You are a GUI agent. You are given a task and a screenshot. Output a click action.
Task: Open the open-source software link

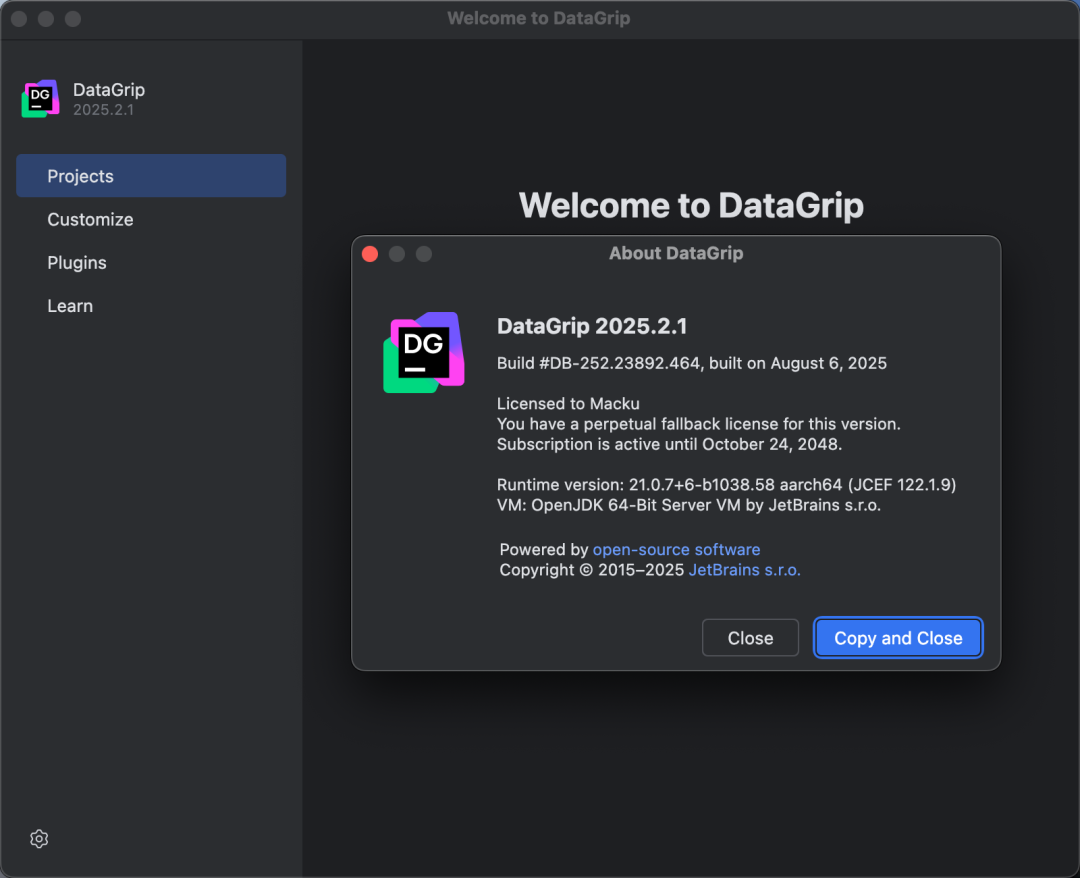(676, 550)
